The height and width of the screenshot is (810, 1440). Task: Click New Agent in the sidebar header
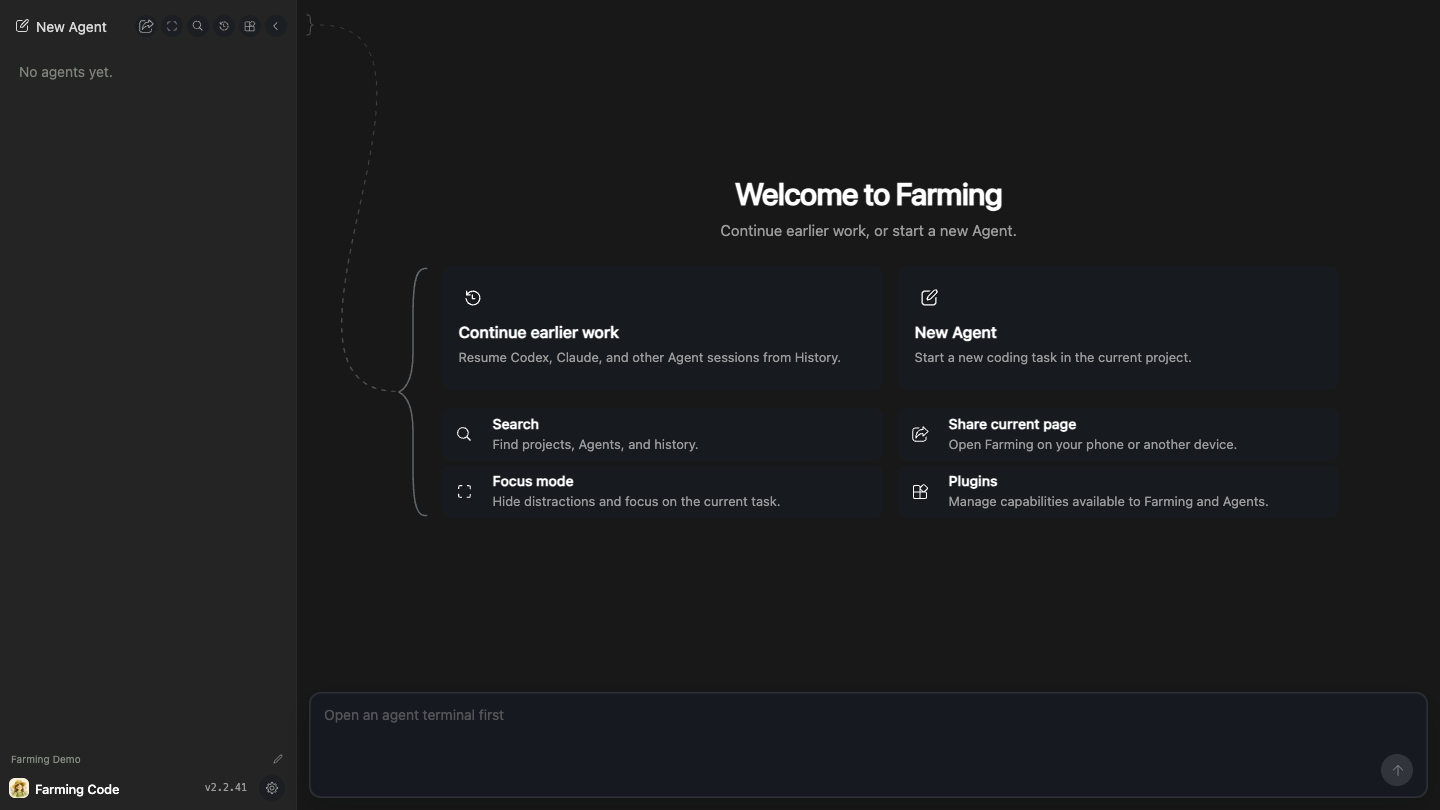point(61,27)
